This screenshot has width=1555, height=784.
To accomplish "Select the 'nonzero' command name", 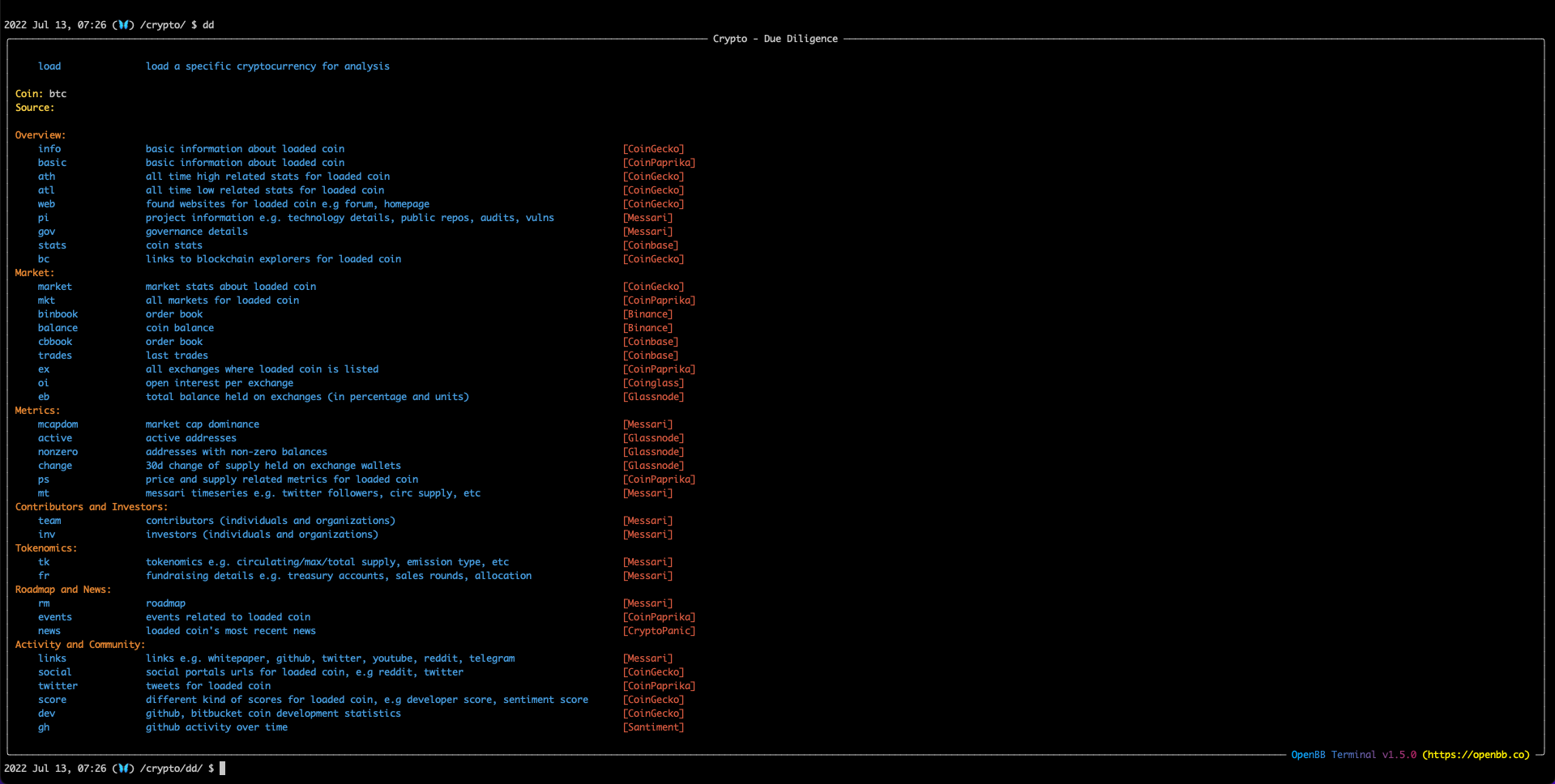I will tap(58, 452).
